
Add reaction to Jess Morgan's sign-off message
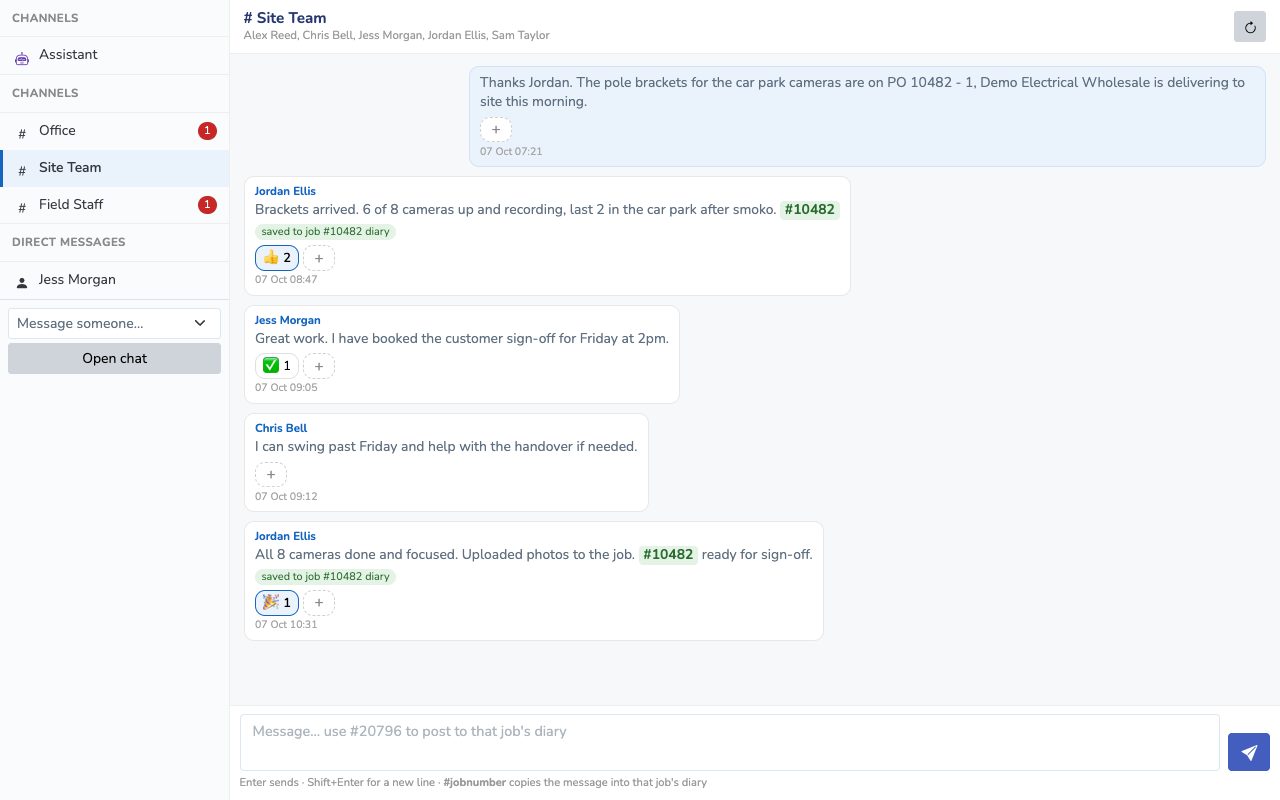pyautogui.click(x=319, y=366)
